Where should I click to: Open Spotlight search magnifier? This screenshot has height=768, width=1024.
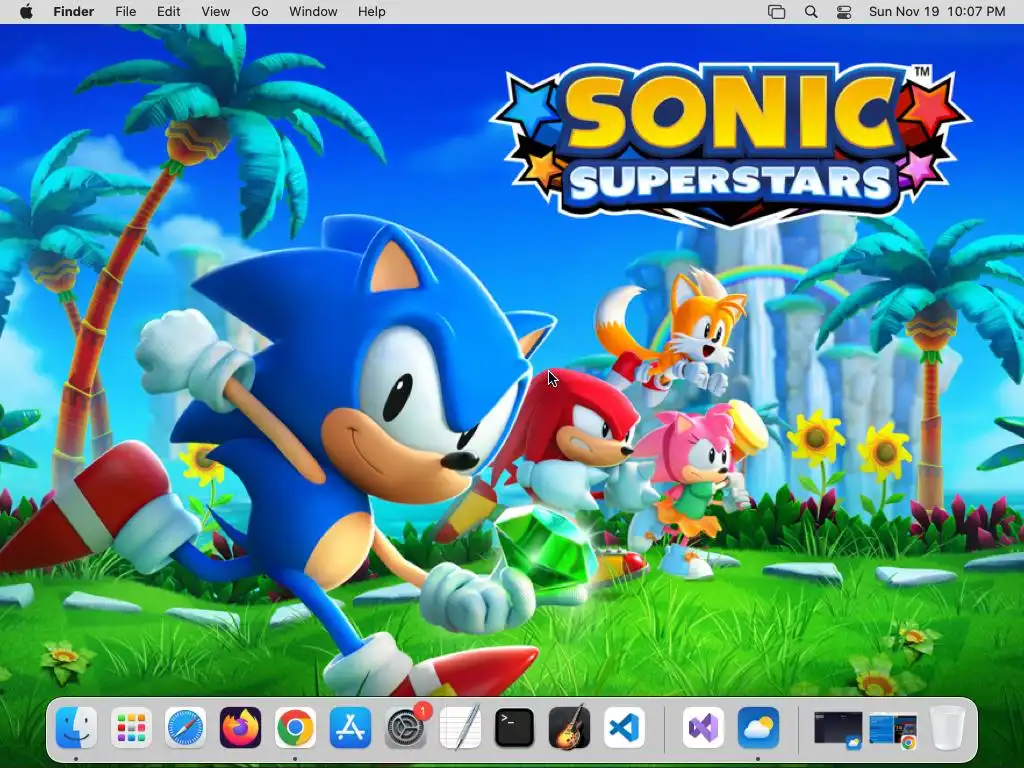coord(811,12)
